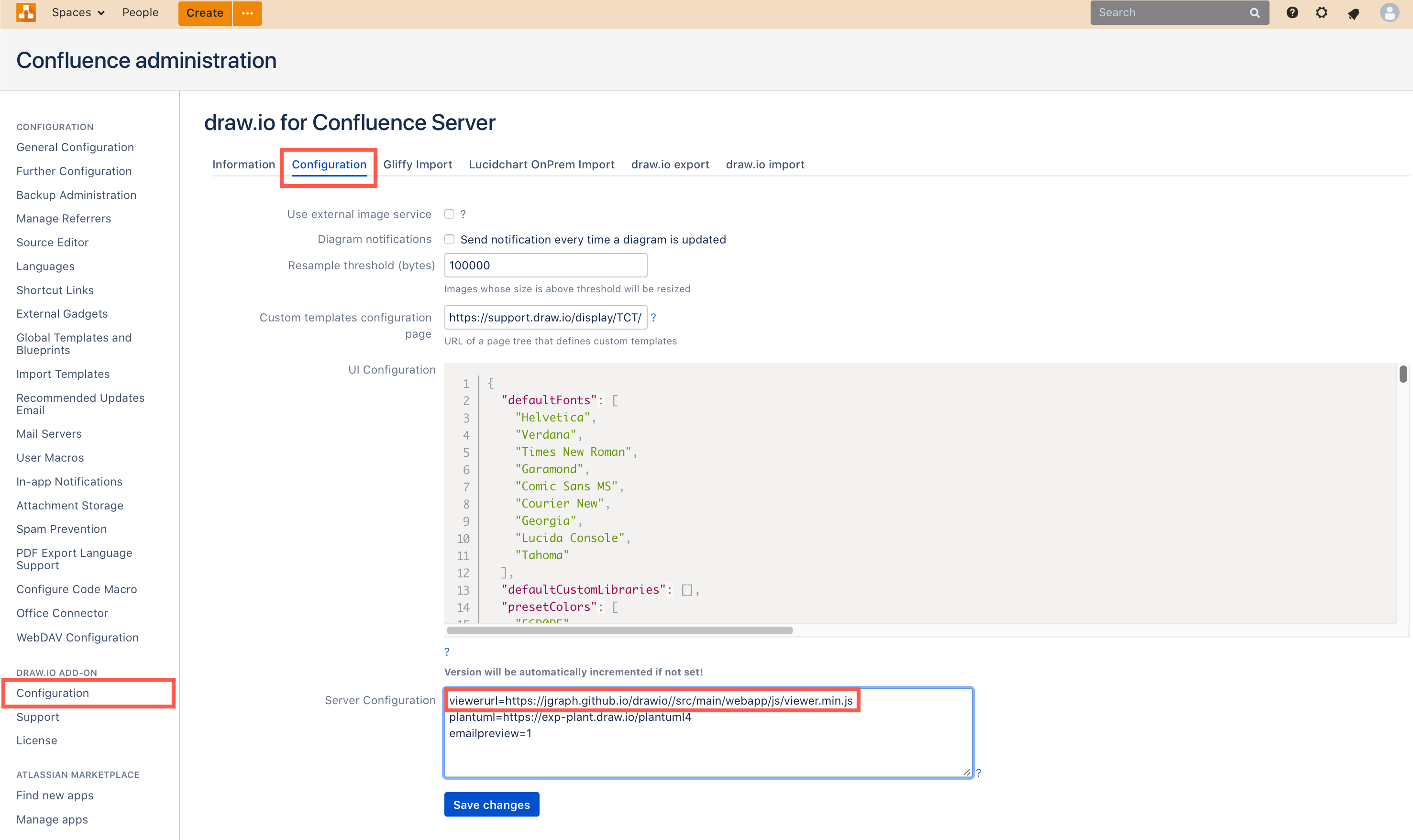Open the help question mark icon
Screen dimensions: 1413x840
[x=1292, y=12]
